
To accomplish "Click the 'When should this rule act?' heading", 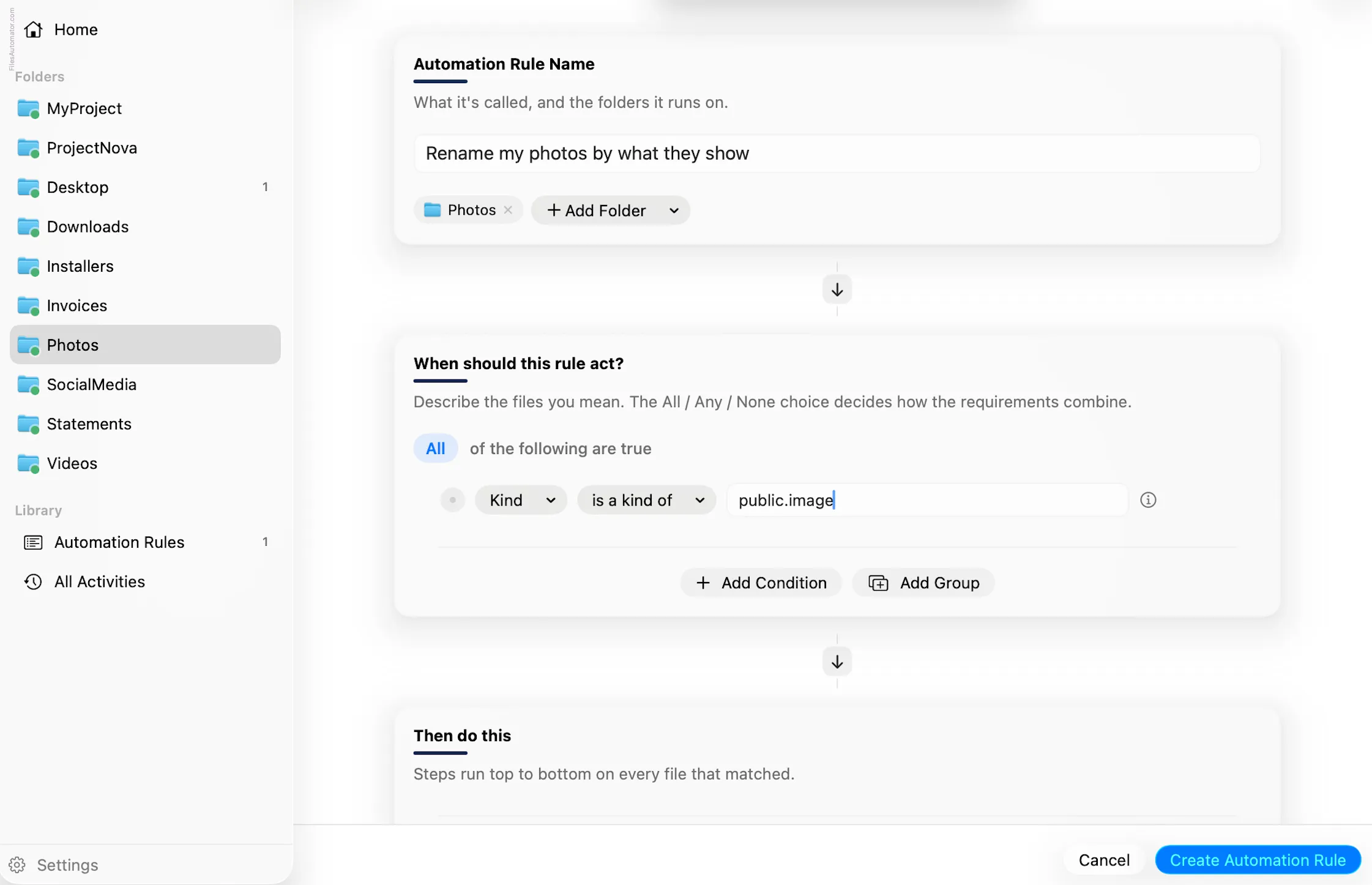I will [518, 363].
